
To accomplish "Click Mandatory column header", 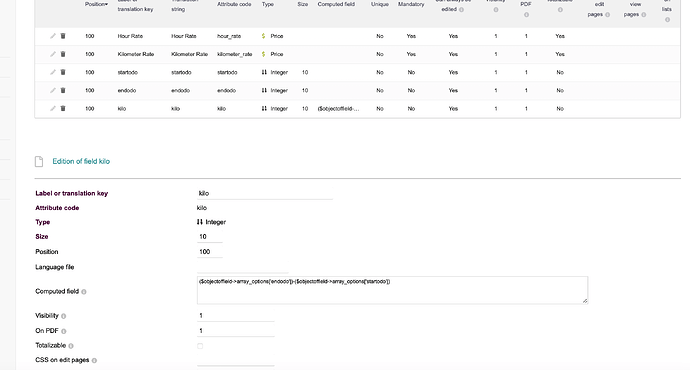I will [411, 4].
